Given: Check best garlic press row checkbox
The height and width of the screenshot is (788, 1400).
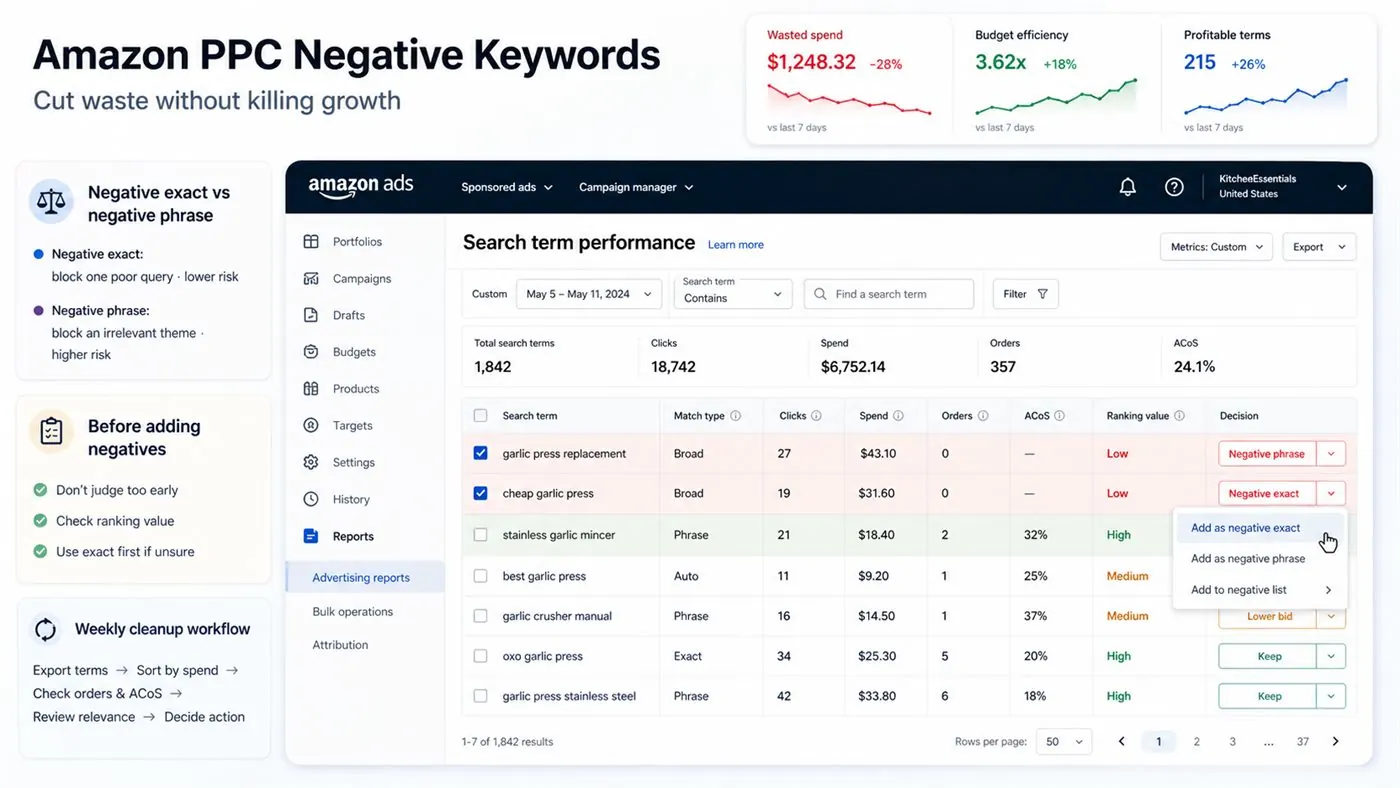Looking at the screenshot, I should [x=480, y=576].
